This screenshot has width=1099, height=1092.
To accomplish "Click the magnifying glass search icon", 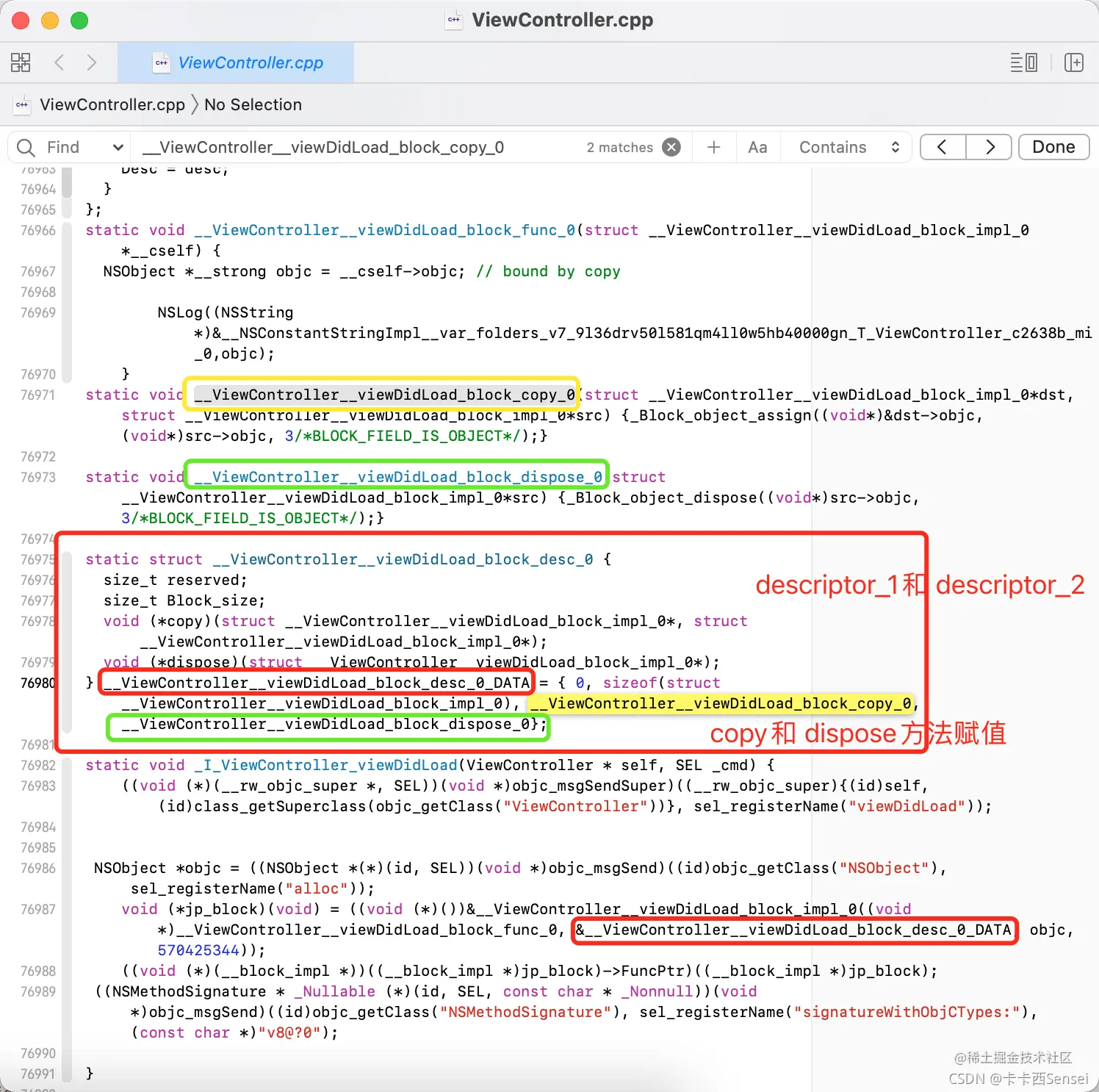I will [x=25, y=147].
